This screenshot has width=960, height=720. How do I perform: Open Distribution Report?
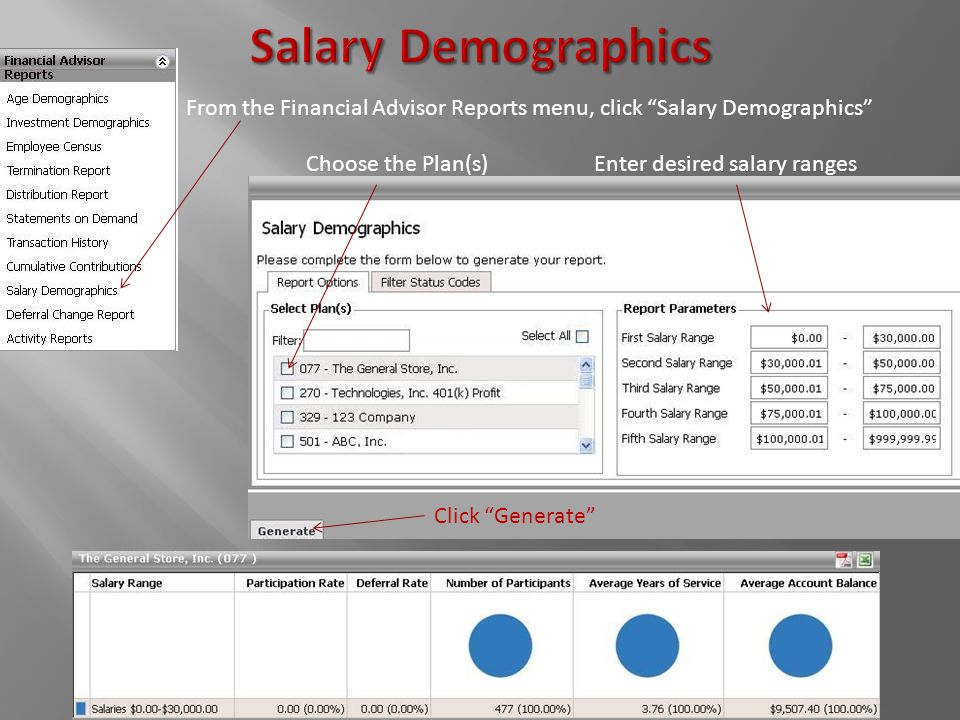click(x=57, y=194)
